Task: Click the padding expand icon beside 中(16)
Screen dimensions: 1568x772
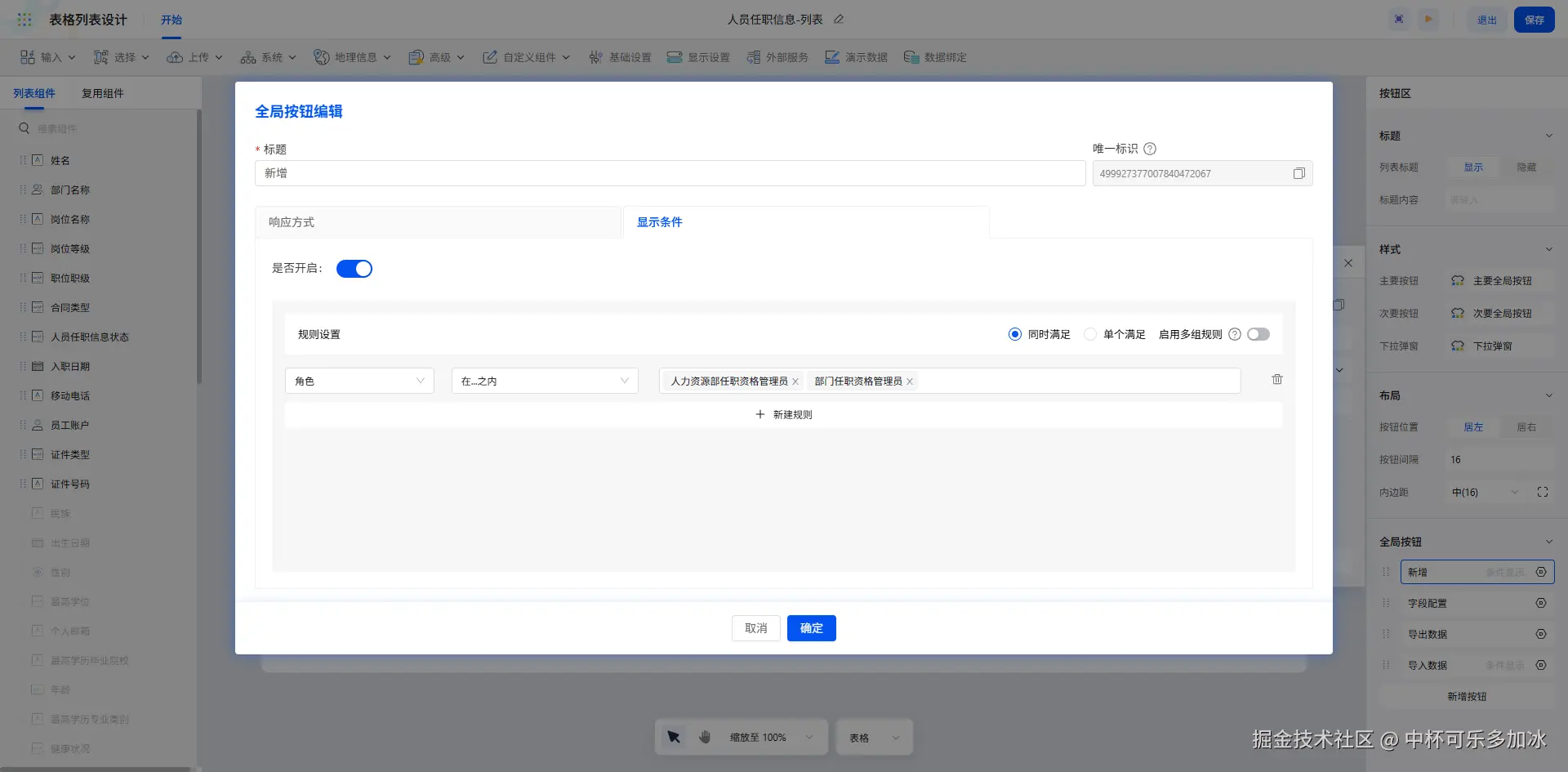Action: click(1543, 492)
